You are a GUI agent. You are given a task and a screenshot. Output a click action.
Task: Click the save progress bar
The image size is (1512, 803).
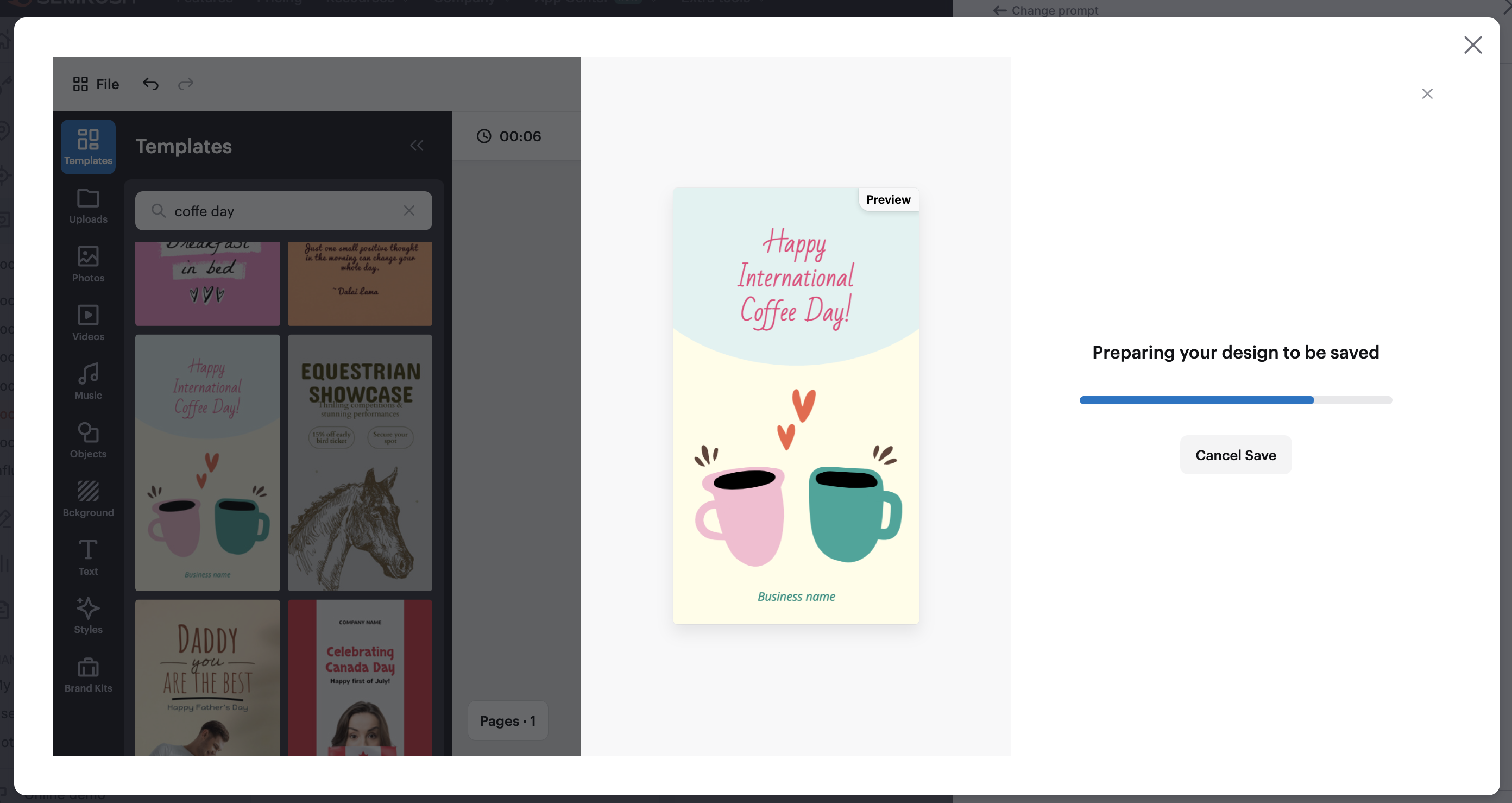click(1236, 400)
